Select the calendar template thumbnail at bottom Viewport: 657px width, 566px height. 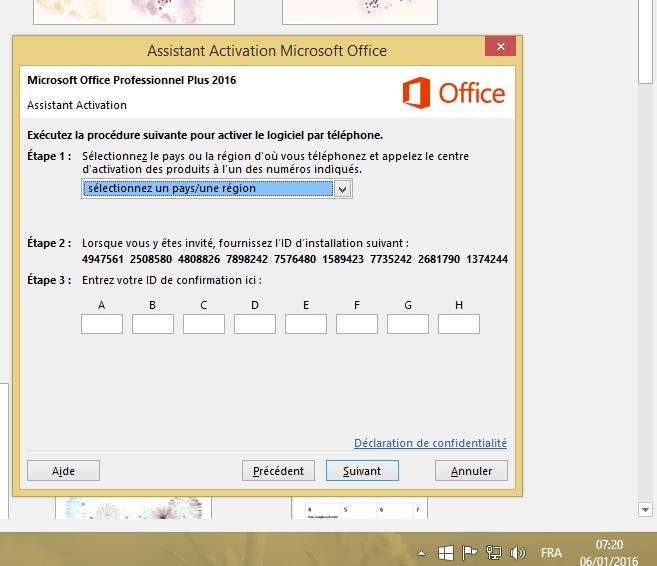click(x=360, y=508)
